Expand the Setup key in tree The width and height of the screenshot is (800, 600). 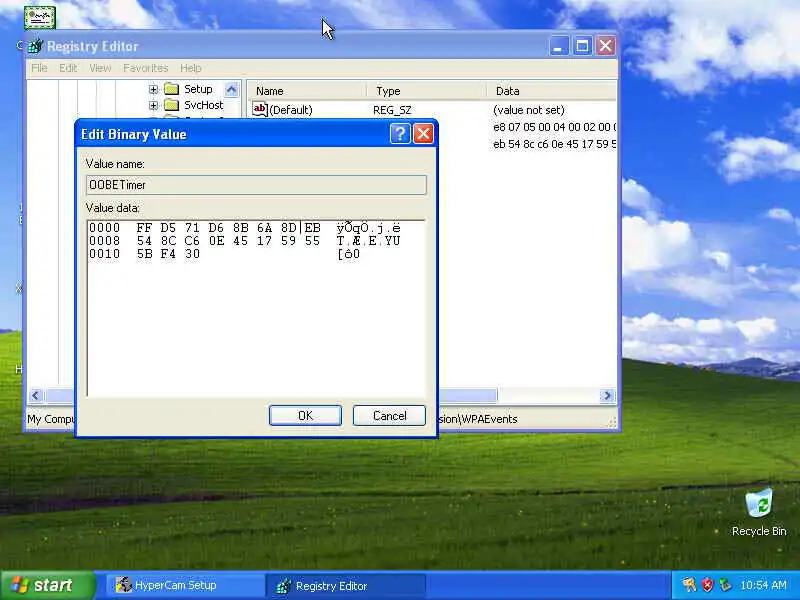pos(153,89)
